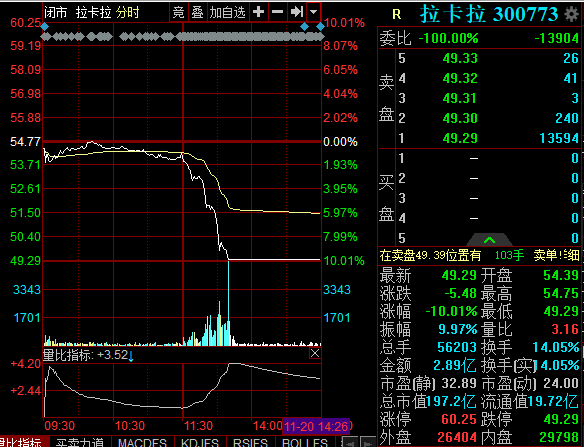Switch to the BOLLFS indicator tab
The image size is (584, 447).
(305, 442)
